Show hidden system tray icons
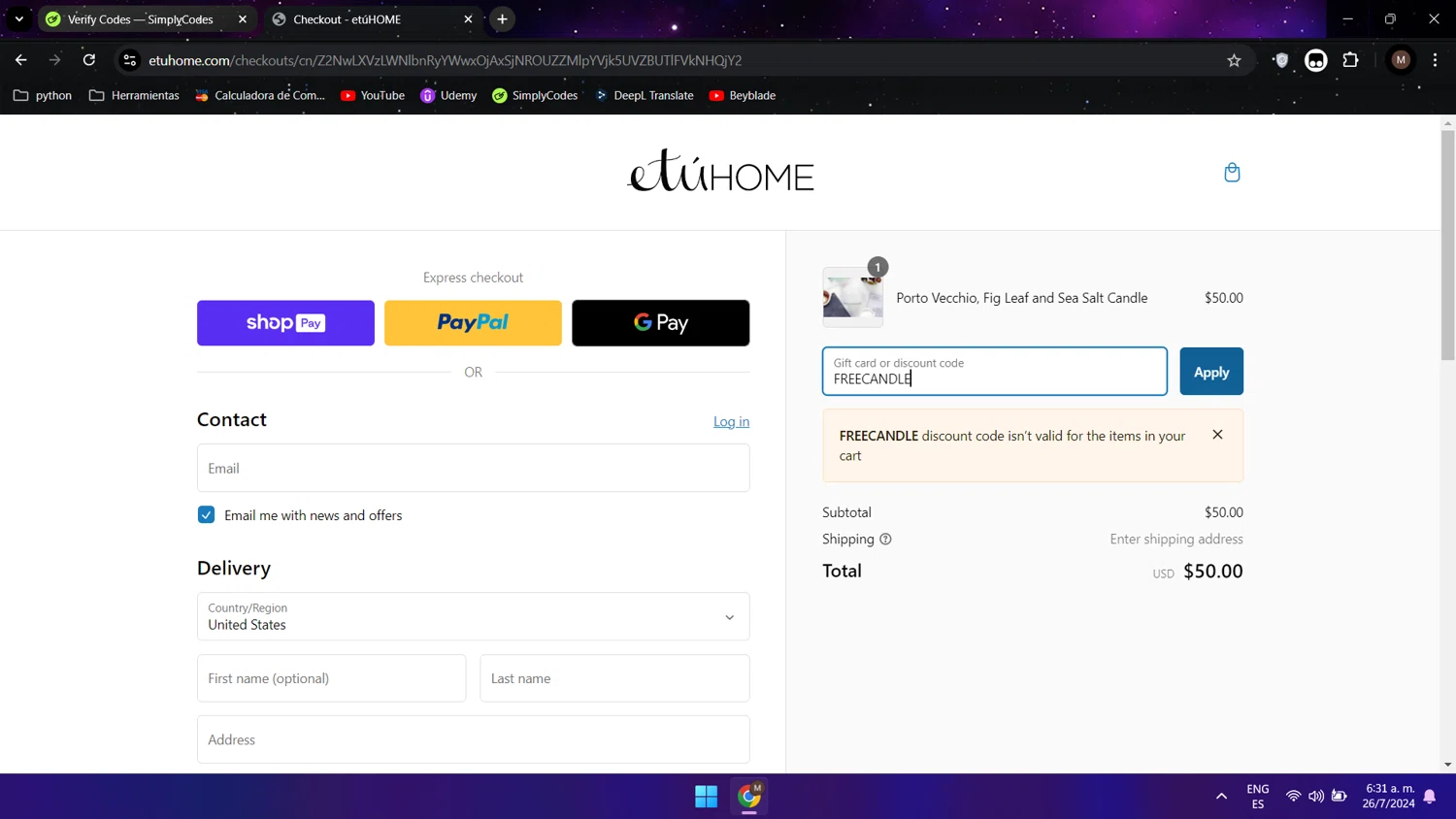1456x819 pixels. pyautogui.click(x=1221, y=797)
